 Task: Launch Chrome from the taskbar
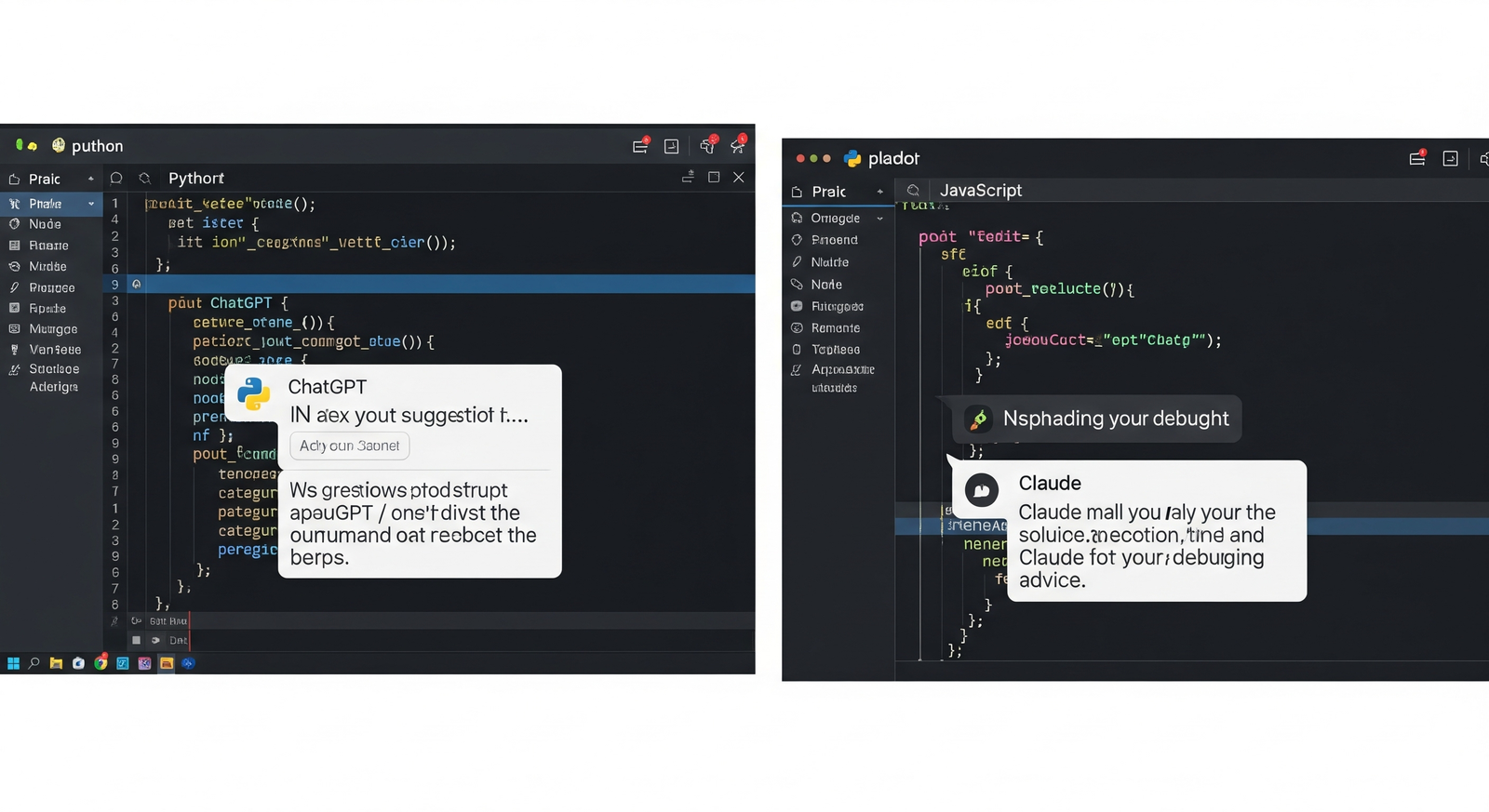coord(101,663)
